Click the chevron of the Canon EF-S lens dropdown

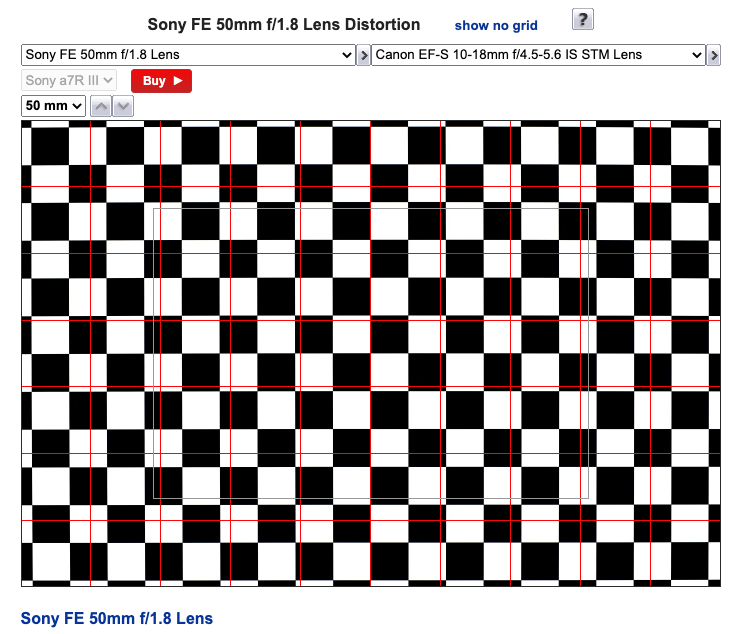tap(696, 55)
